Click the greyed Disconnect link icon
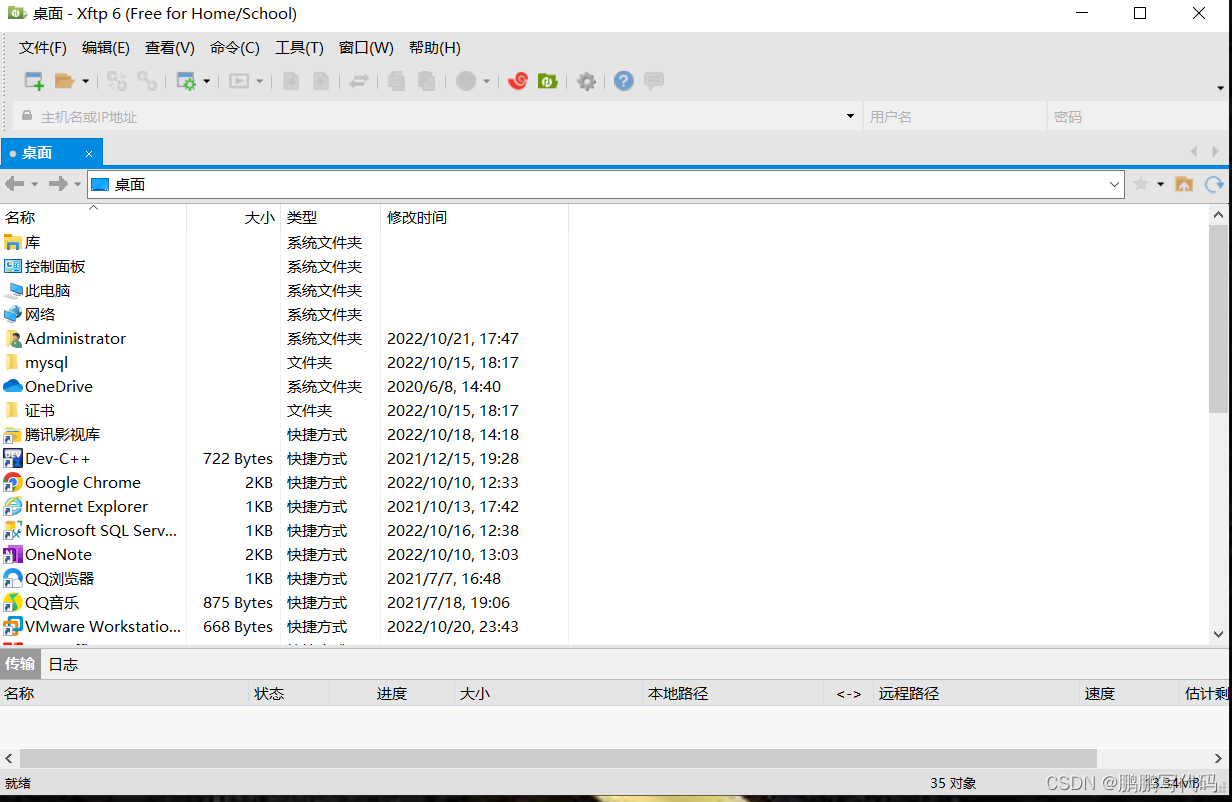This screenshot has width=1232, height=802. 117,81
